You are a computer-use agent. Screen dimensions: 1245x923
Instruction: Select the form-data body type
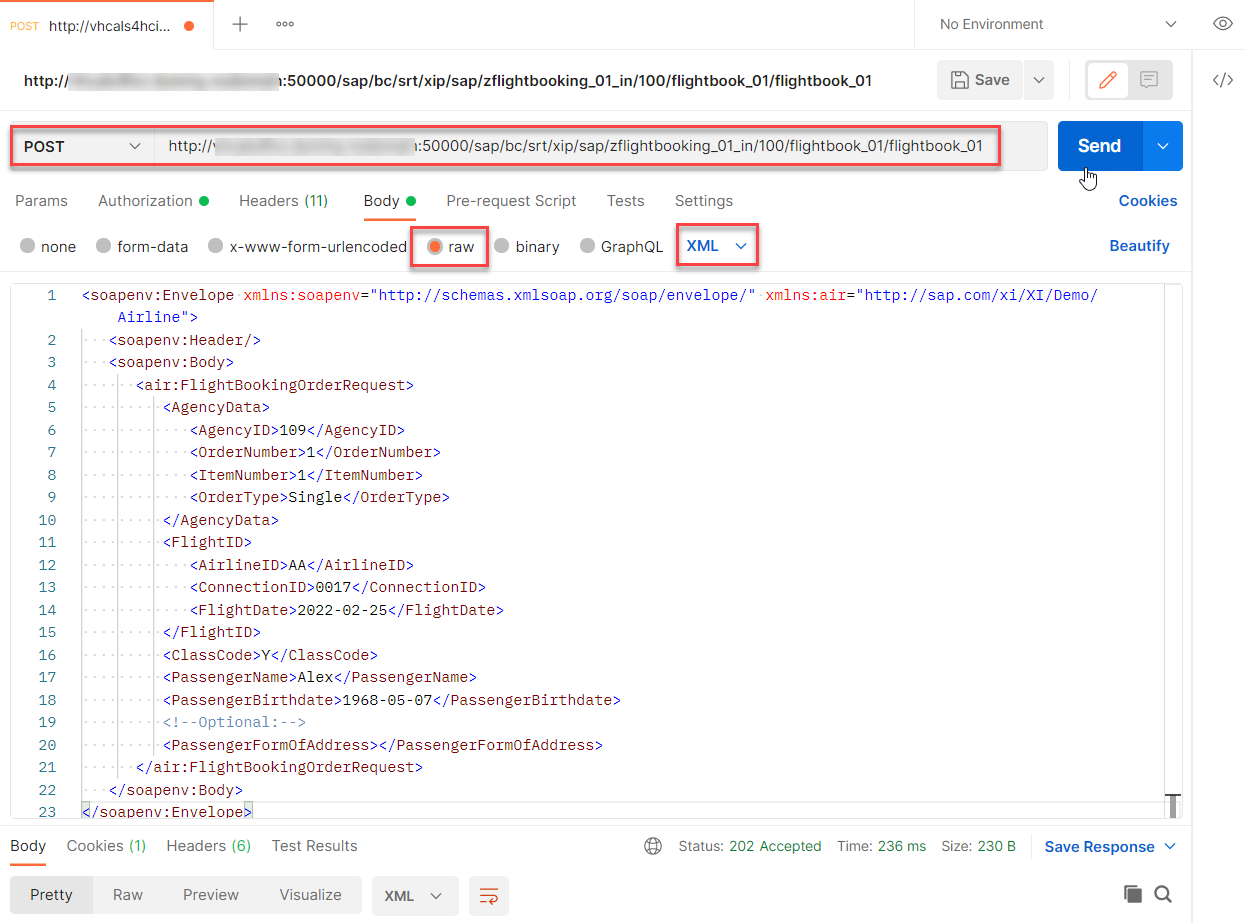point(142,246)
